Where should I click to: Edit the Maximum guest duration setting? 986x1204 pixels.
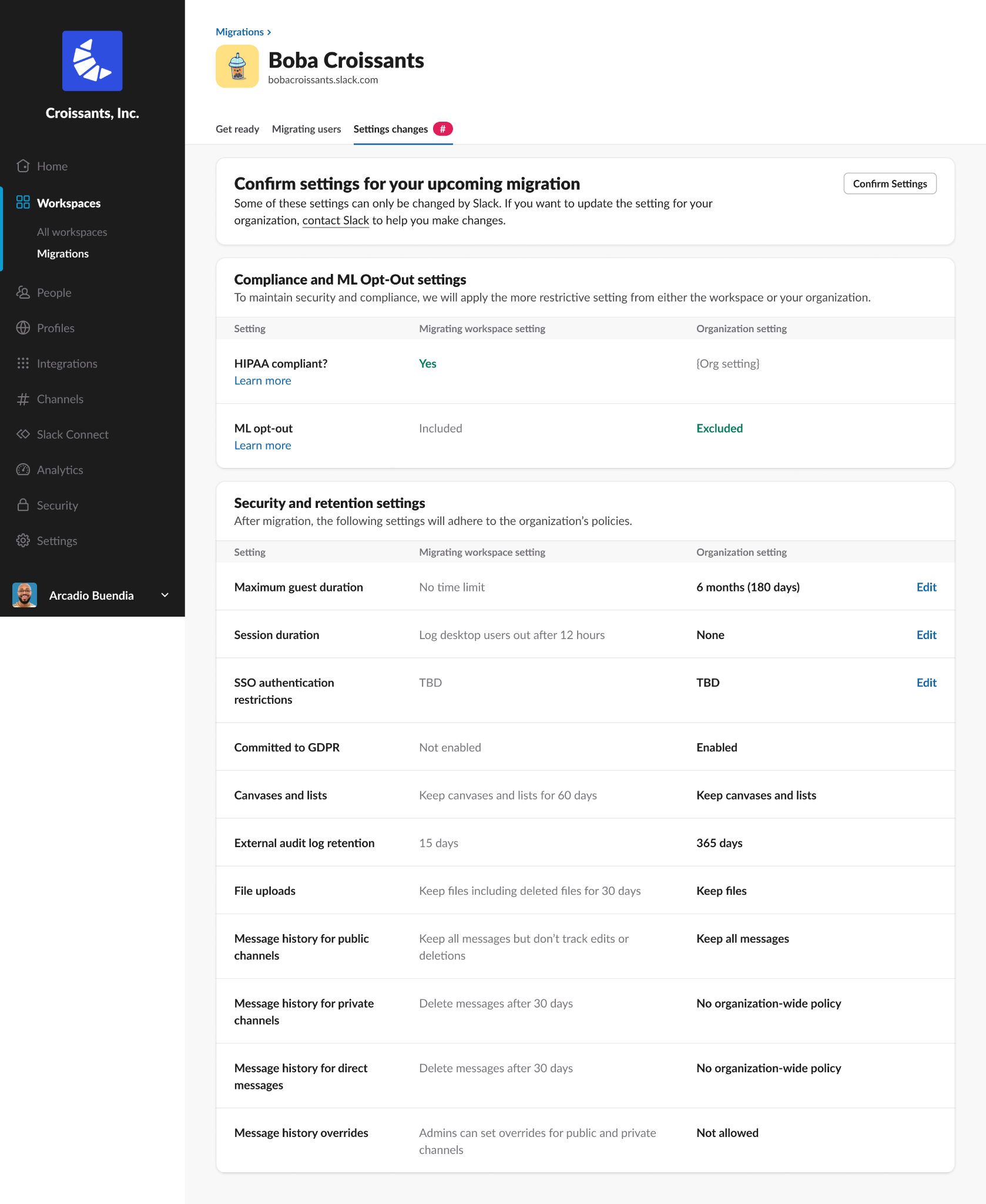926,587
